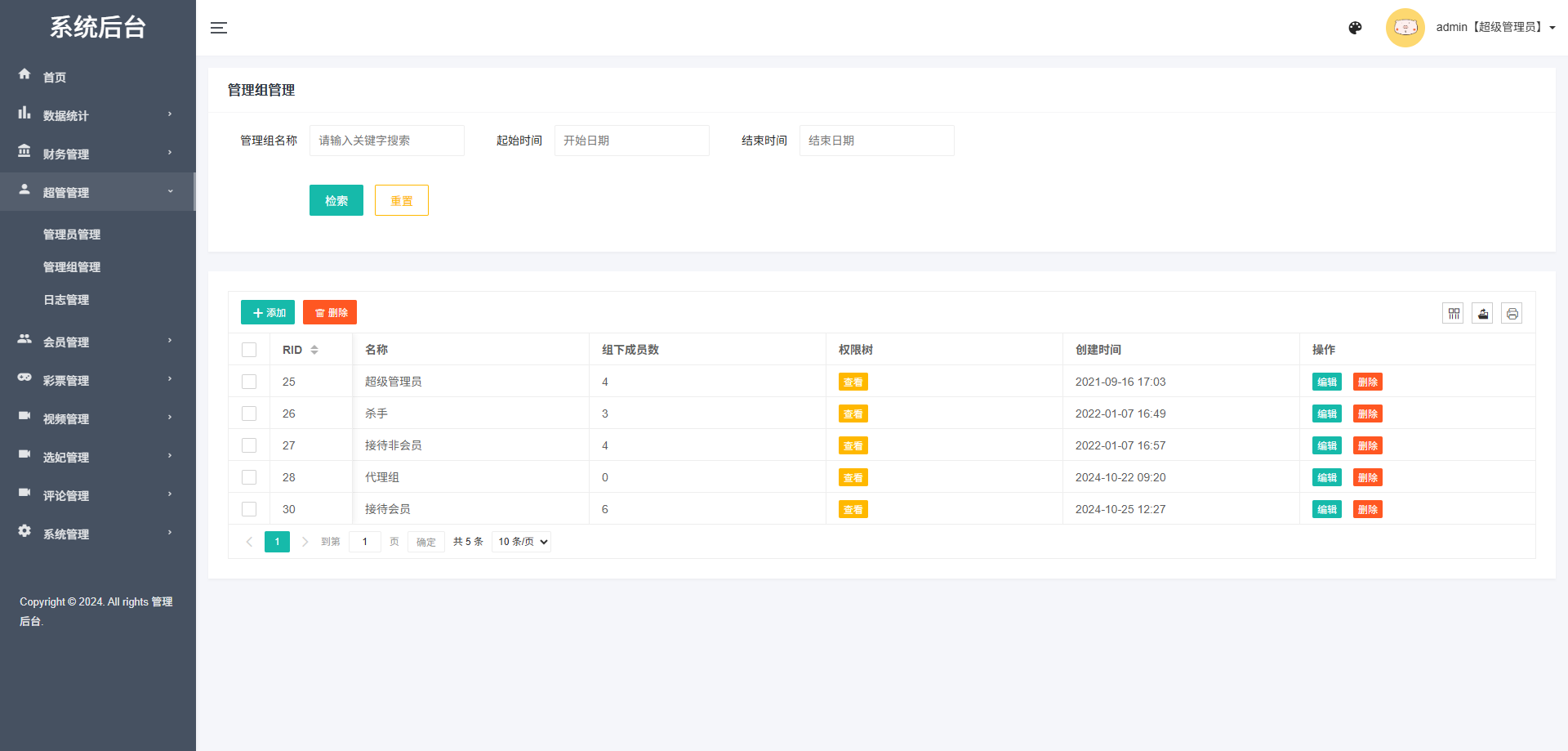1568x751 pixels.
Task: Expand the 数据统计 sidebar section
Action: pyautogui.click(x=24, y=113)
